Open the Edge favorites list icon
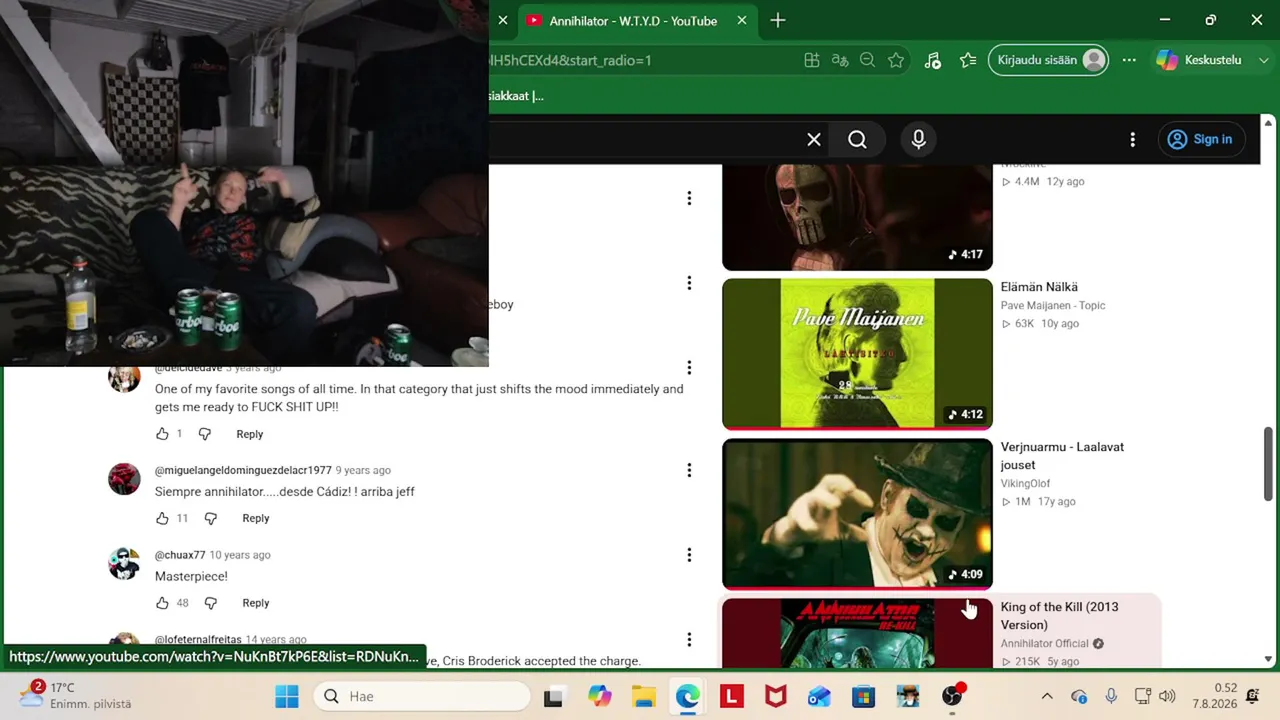The image size is (1280, 720). (968, 60)
